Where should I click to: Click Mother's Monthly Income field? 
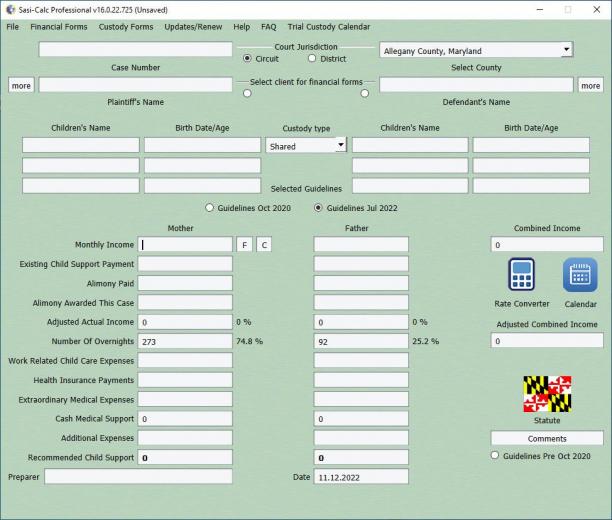click(185, 244)
